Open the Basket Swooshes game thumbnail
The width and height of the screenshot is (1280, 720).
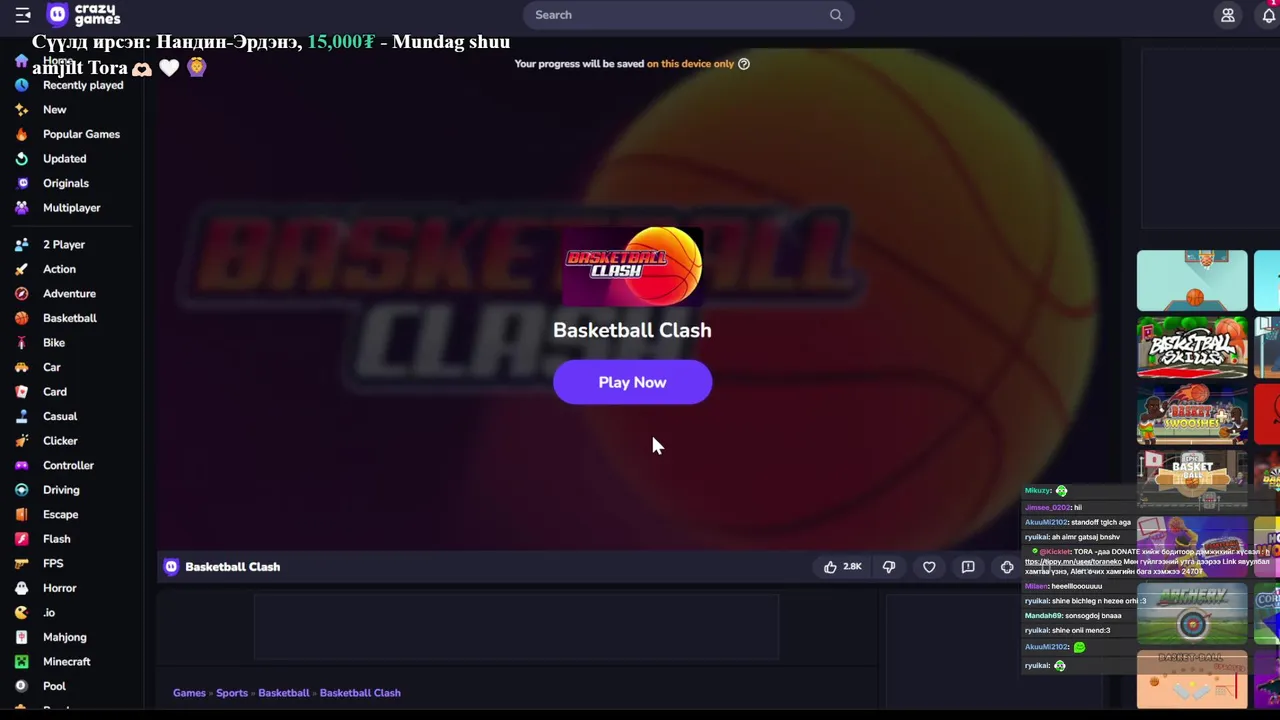1192,414
